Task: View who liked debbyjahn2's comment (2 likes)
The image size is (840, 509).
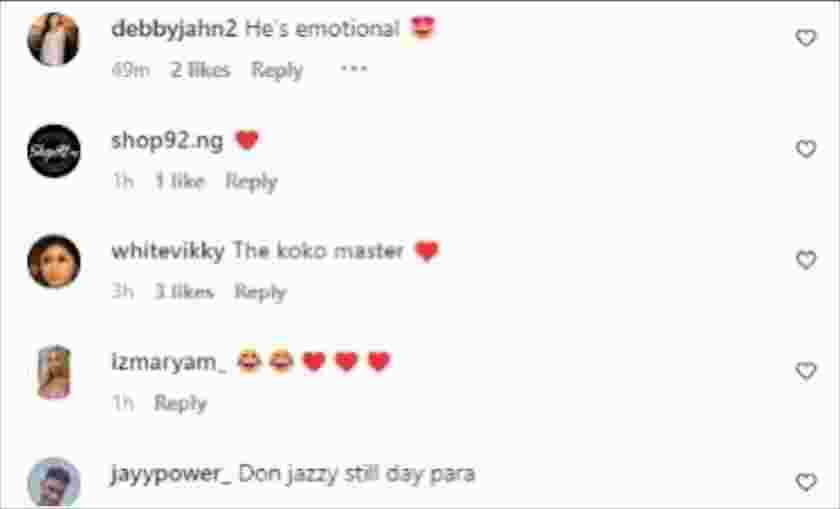Action: point(200,70)
